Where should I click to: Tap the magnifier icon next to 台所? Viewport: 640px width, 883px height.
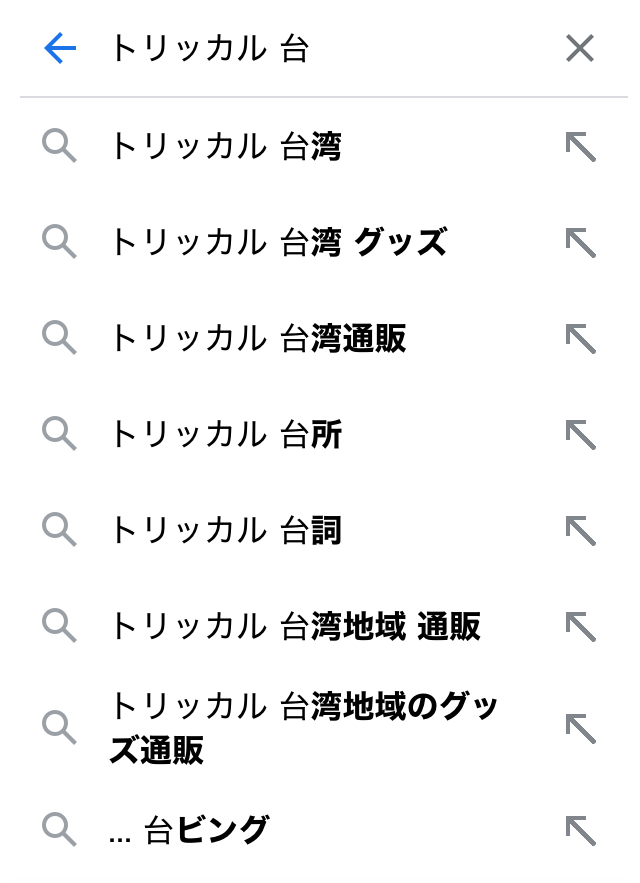[x=59, y=435]
